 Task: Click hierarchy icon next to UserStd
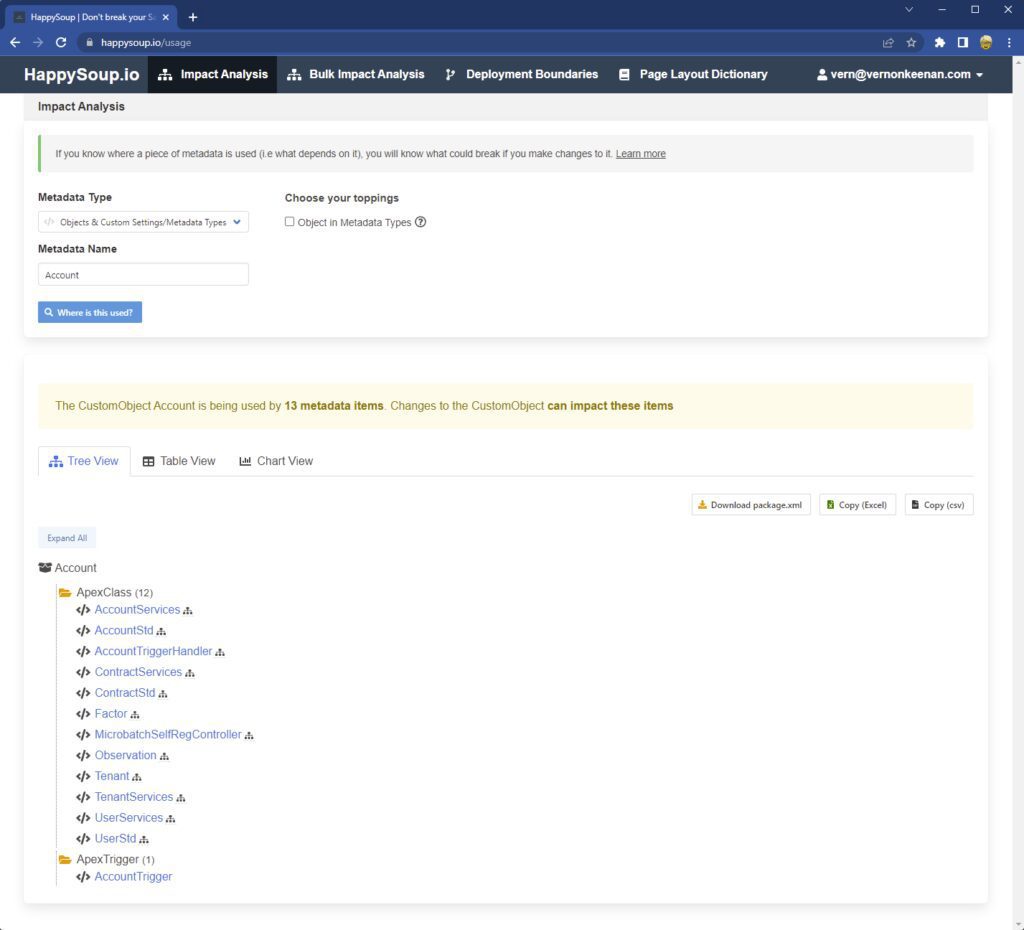tap(144, 840)
